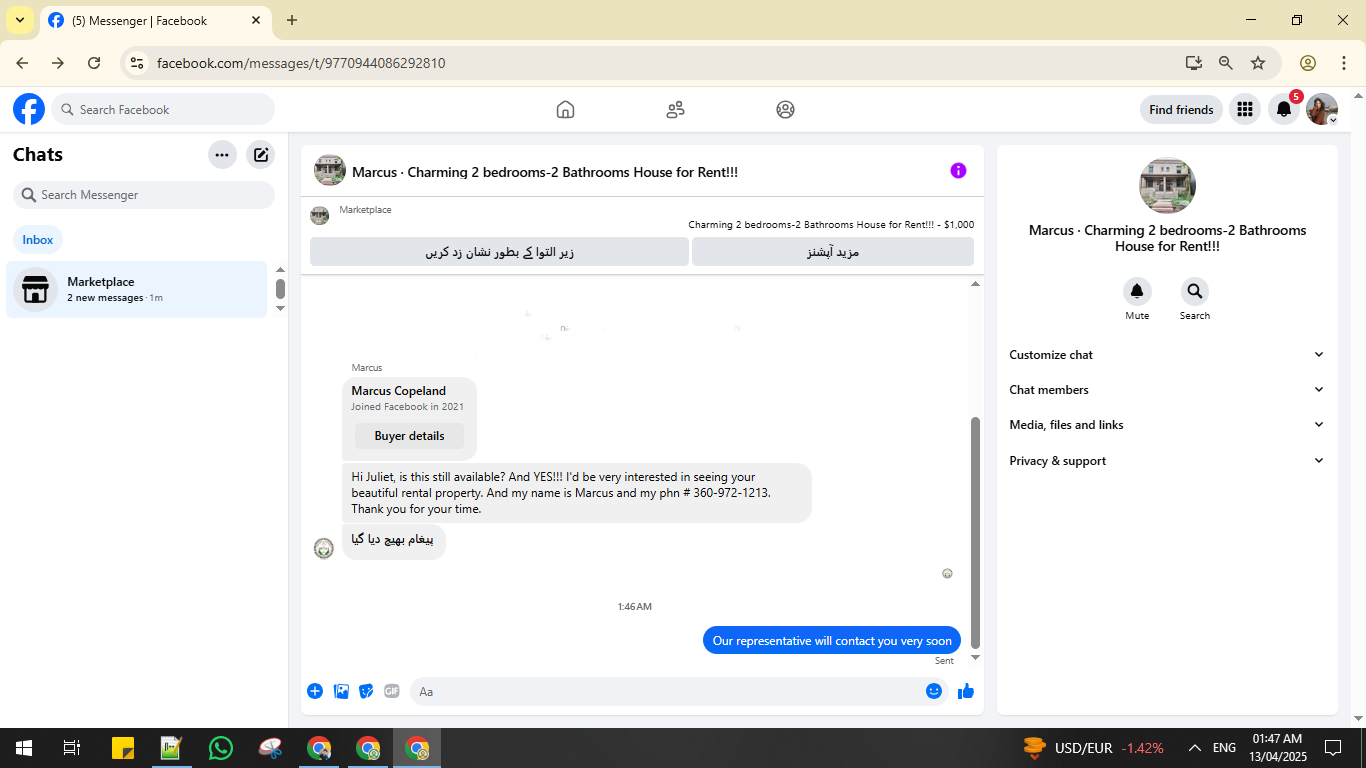Open the Facebook menu grid icon
The height and width of the screenshot is (768, 1366).
1244,110
